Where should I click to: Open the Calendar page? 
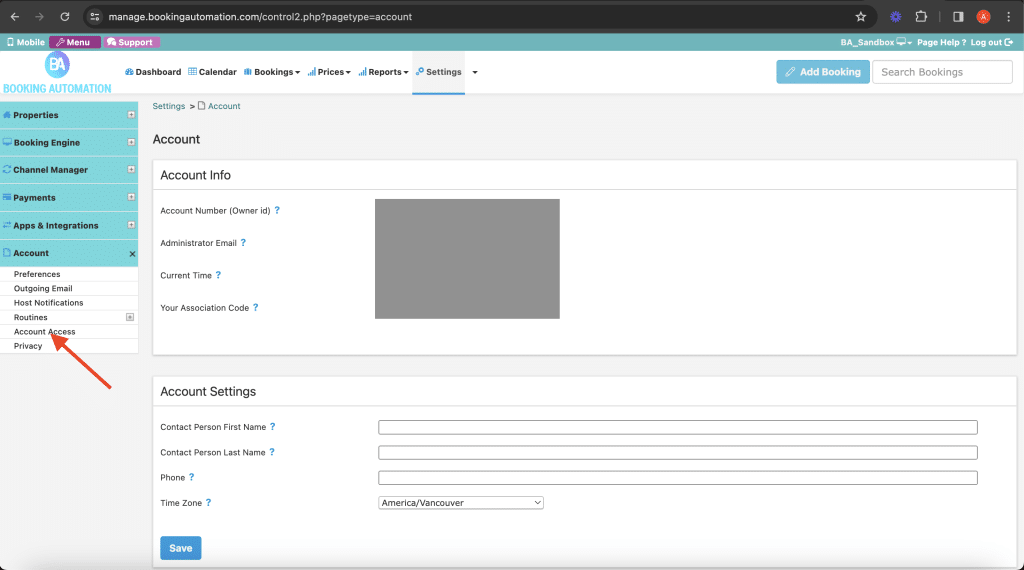tap(212, 72)
